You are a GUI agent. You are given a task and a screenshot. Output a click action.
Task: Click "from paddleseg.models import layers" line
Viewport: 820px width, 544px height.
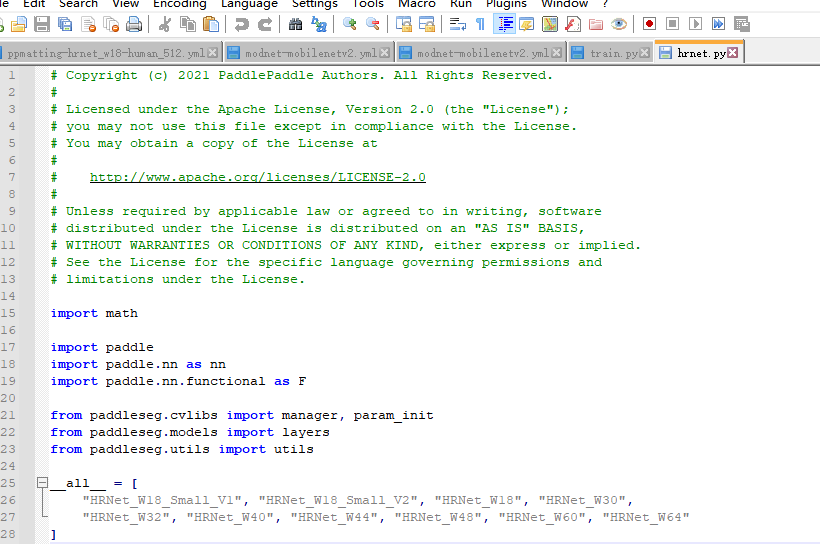(190, 433)
